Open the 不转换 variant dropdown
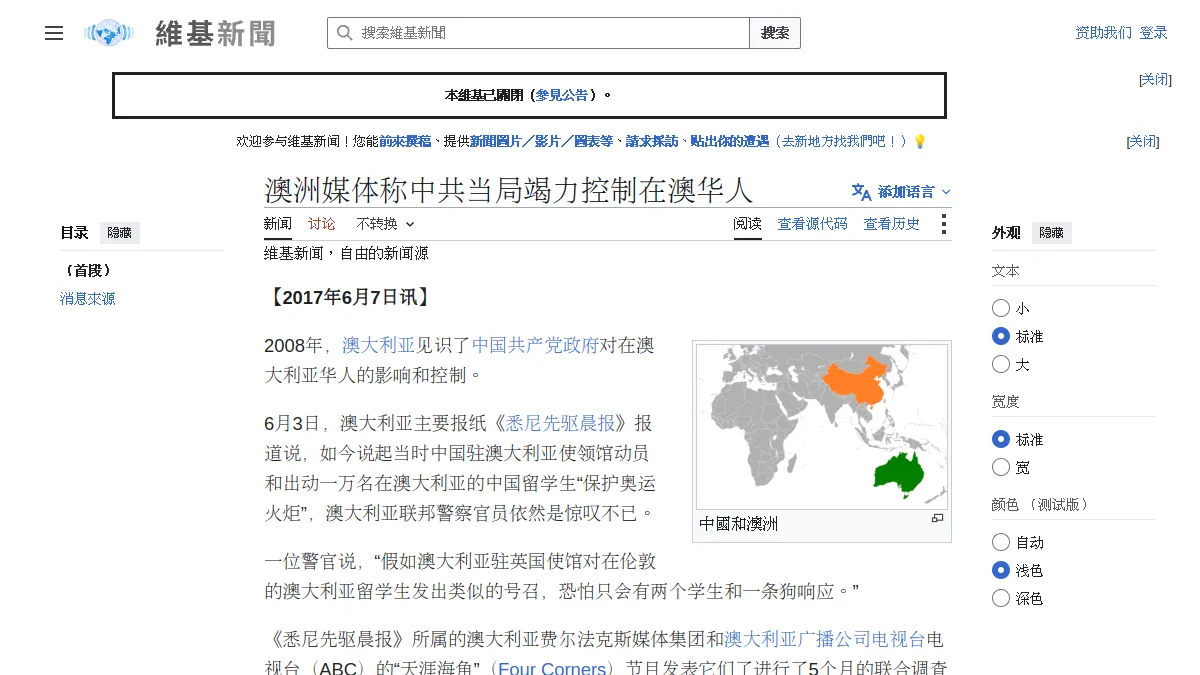The image size is (1200, 675). pyautogui.click(x=385, y=224)
